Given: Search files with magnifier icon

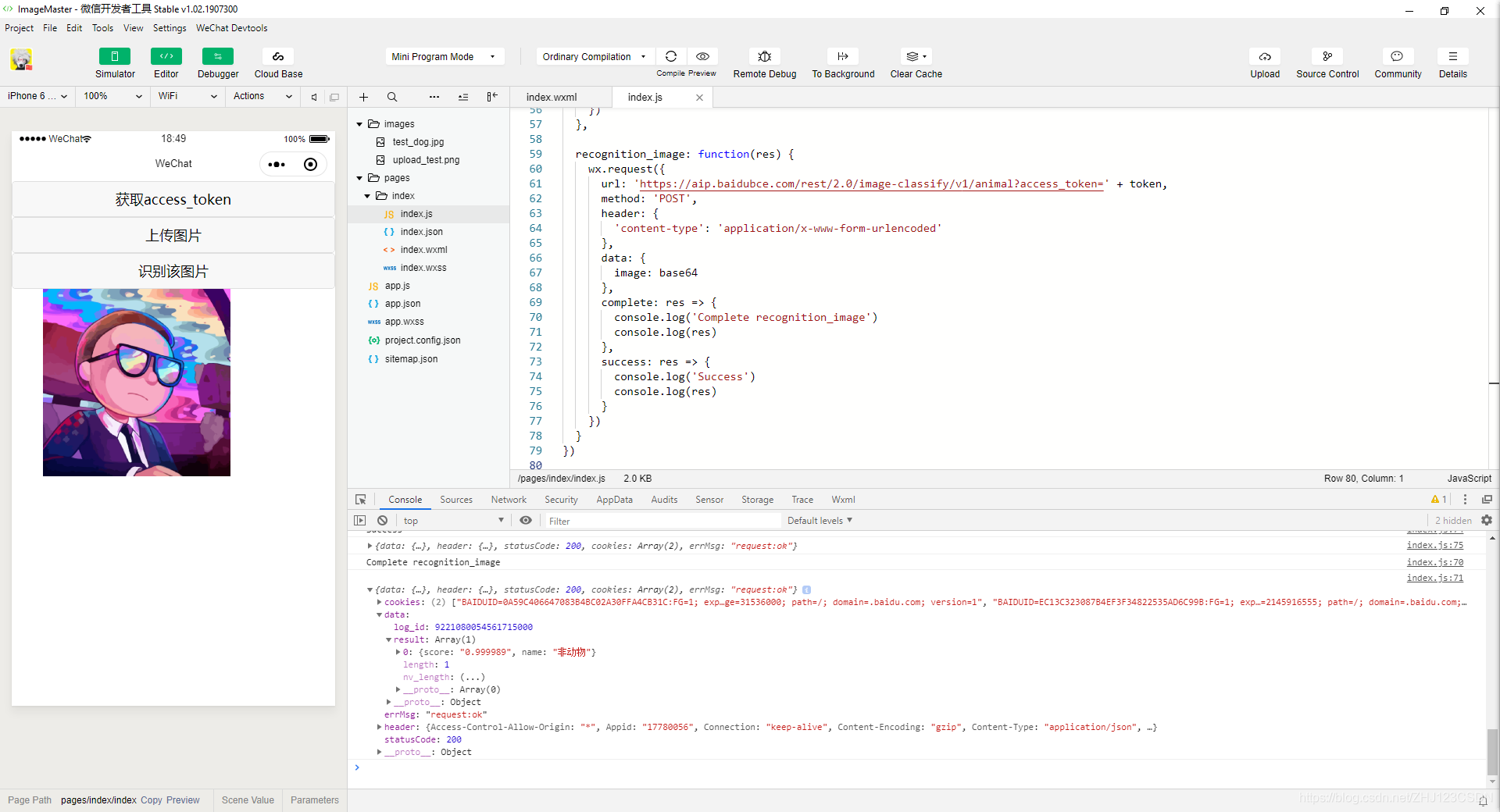Looking at the screenshot, I should pyautogui.click(x=392, y=97).
